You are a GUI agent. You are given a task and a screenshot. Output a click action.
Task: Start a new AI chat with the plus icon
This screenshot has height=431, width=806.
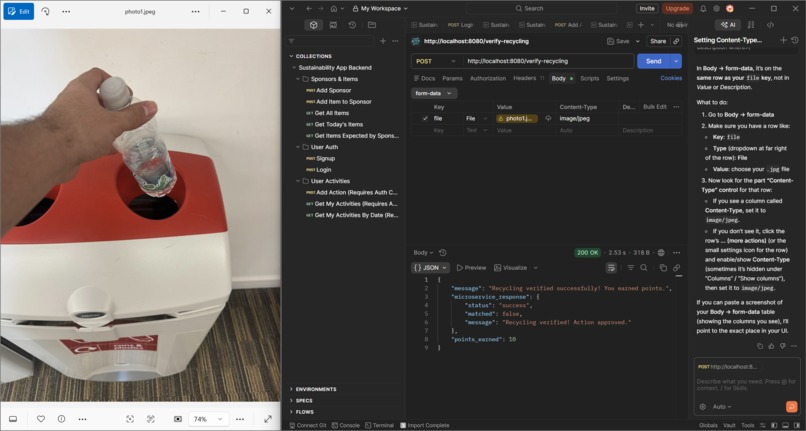783,40
